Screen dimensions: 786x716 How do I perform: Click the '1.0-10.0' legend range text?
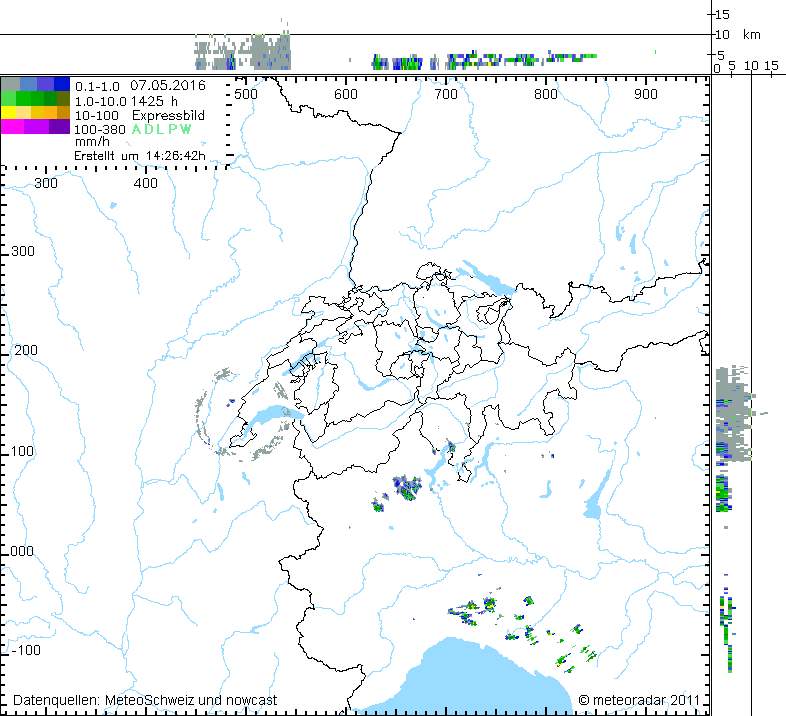[101, 102]
